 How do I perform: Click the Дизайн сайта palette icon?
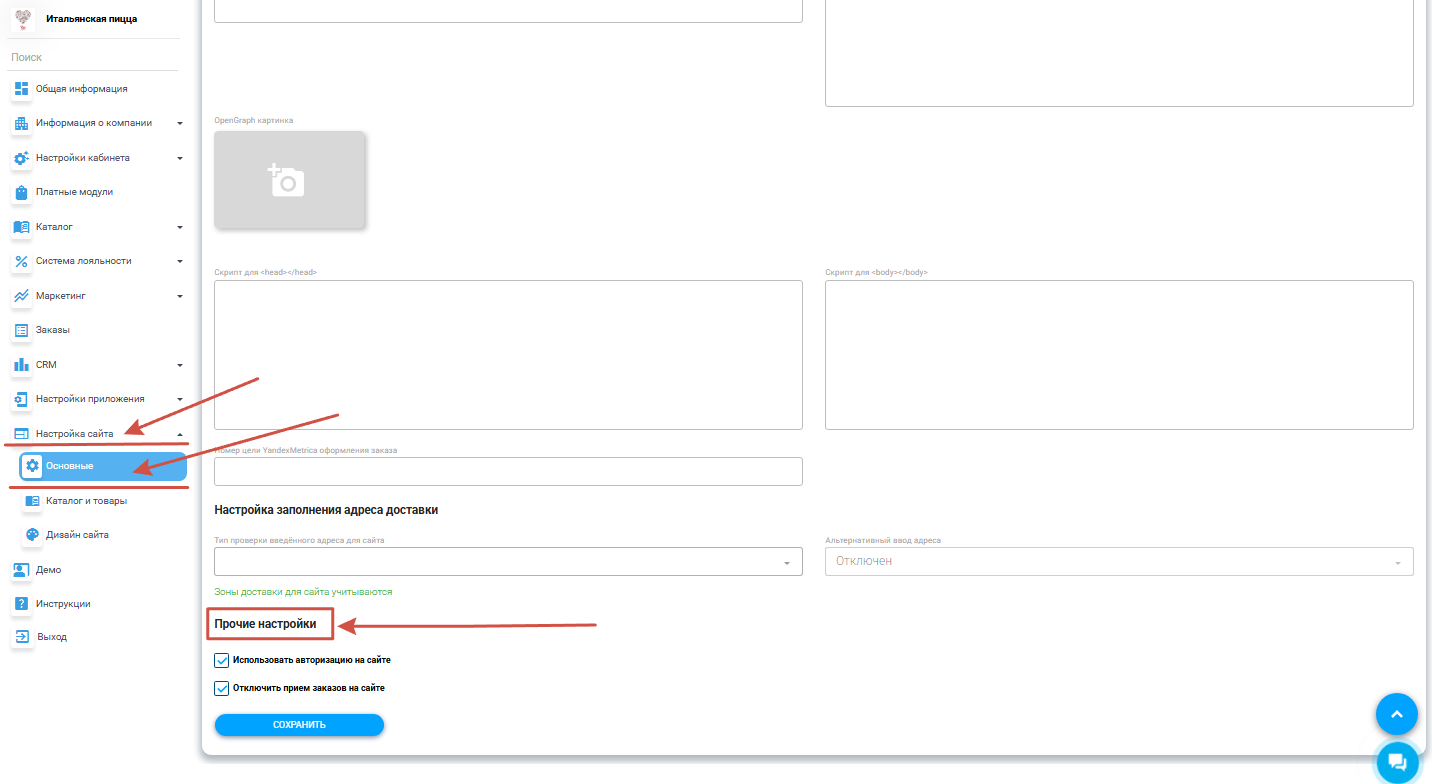click(x=32, y=535)
